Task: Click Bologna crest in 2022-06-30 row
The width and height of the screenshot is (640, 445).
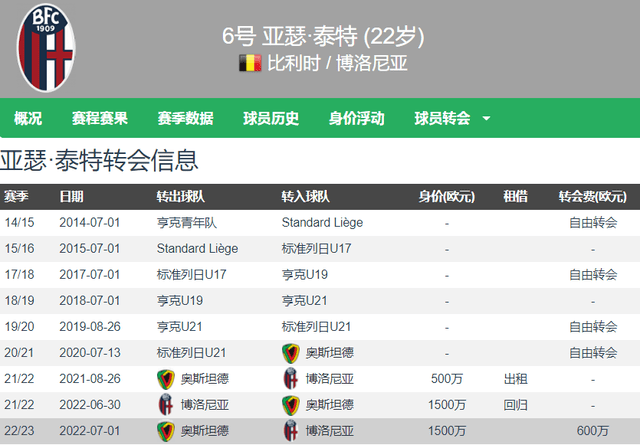Action: 166,405
